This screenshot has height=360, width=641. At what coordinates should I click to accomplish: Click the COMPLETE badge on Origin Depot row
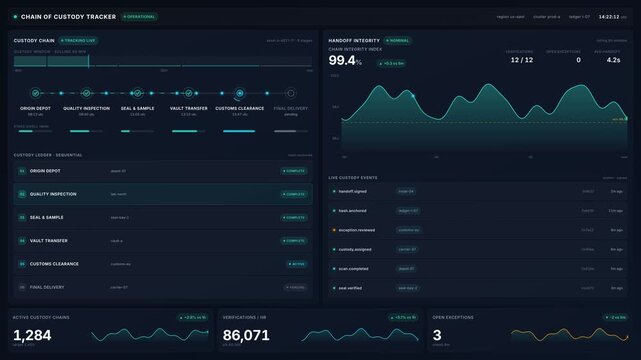point(294,171)
